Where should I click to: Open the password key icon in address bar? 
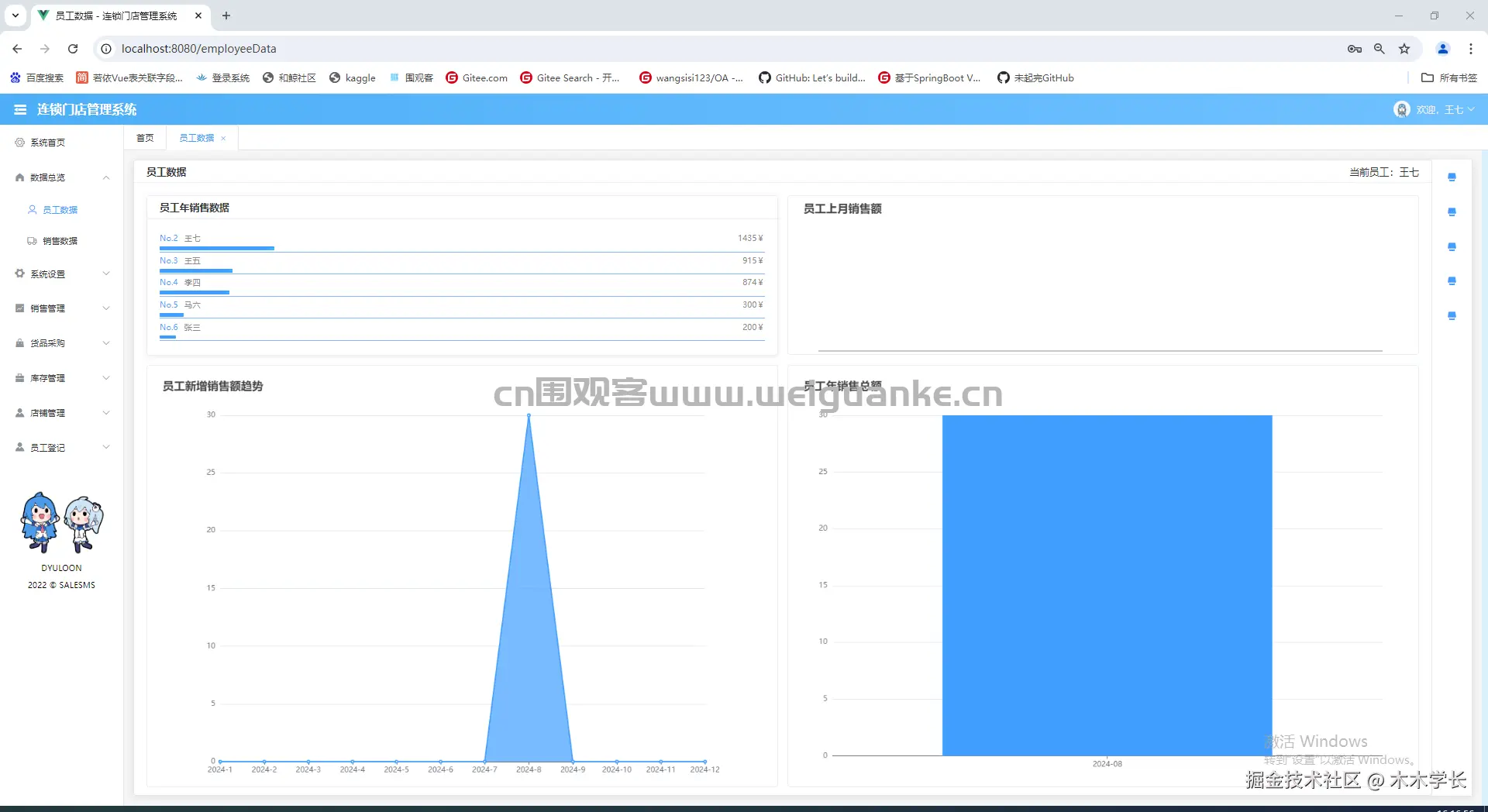(x=1355, y=49)
